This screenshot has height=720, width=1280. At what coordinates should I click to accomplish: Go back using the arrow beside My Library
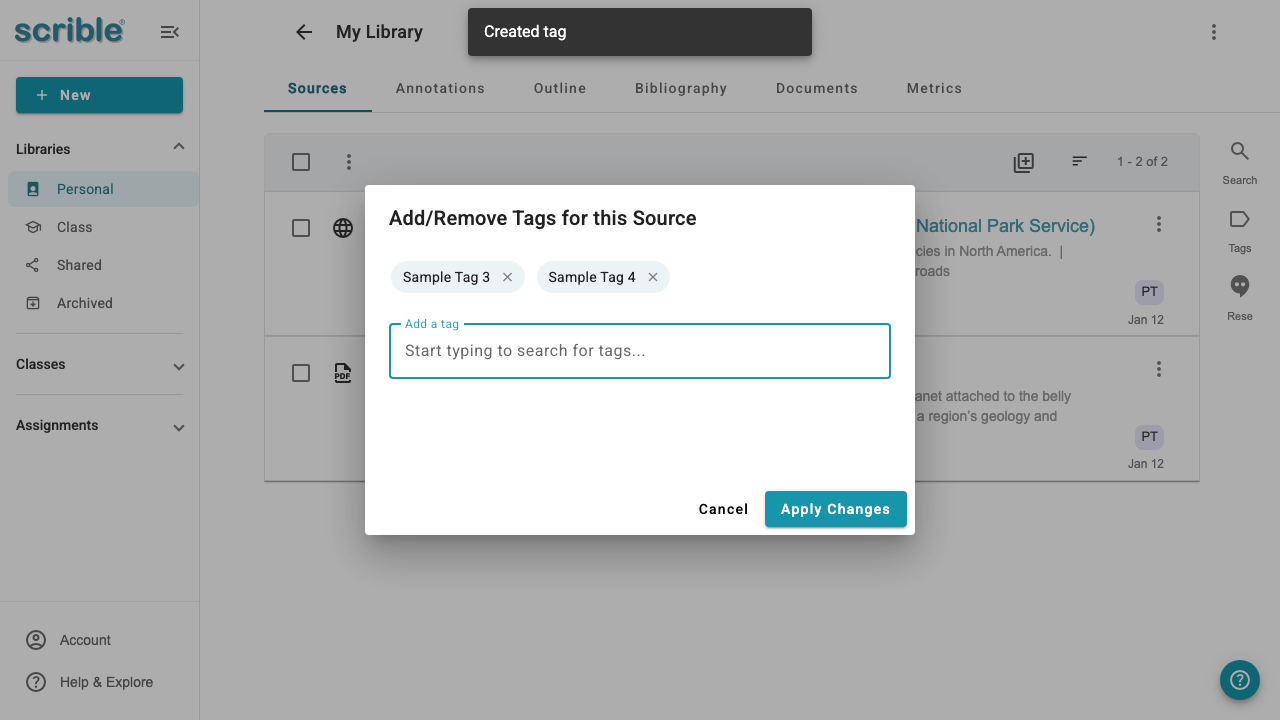tap(304, 32)
